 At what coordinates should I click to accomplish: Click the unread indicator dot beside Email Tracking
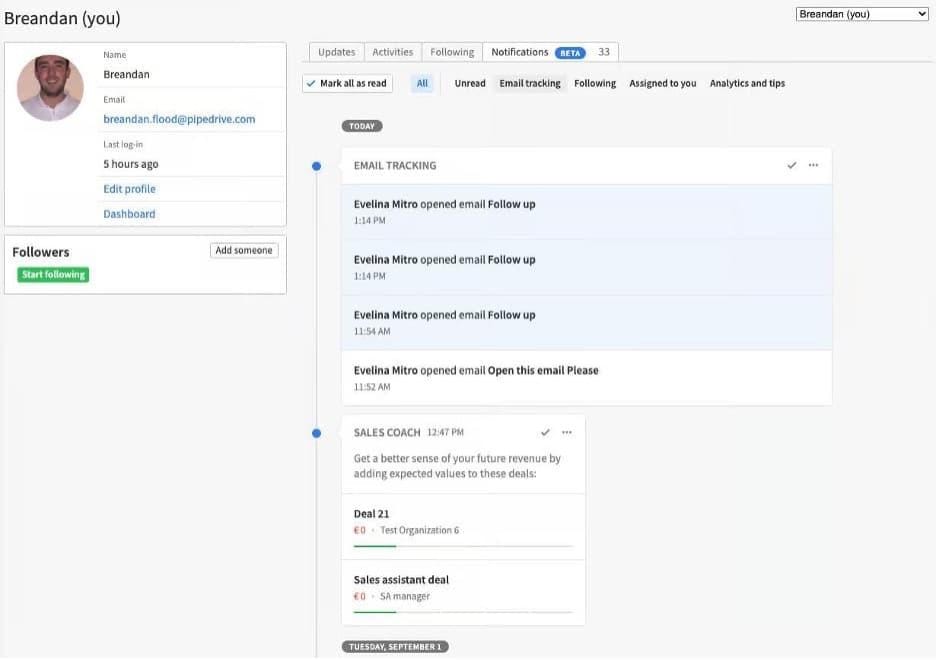click(316, 165)
